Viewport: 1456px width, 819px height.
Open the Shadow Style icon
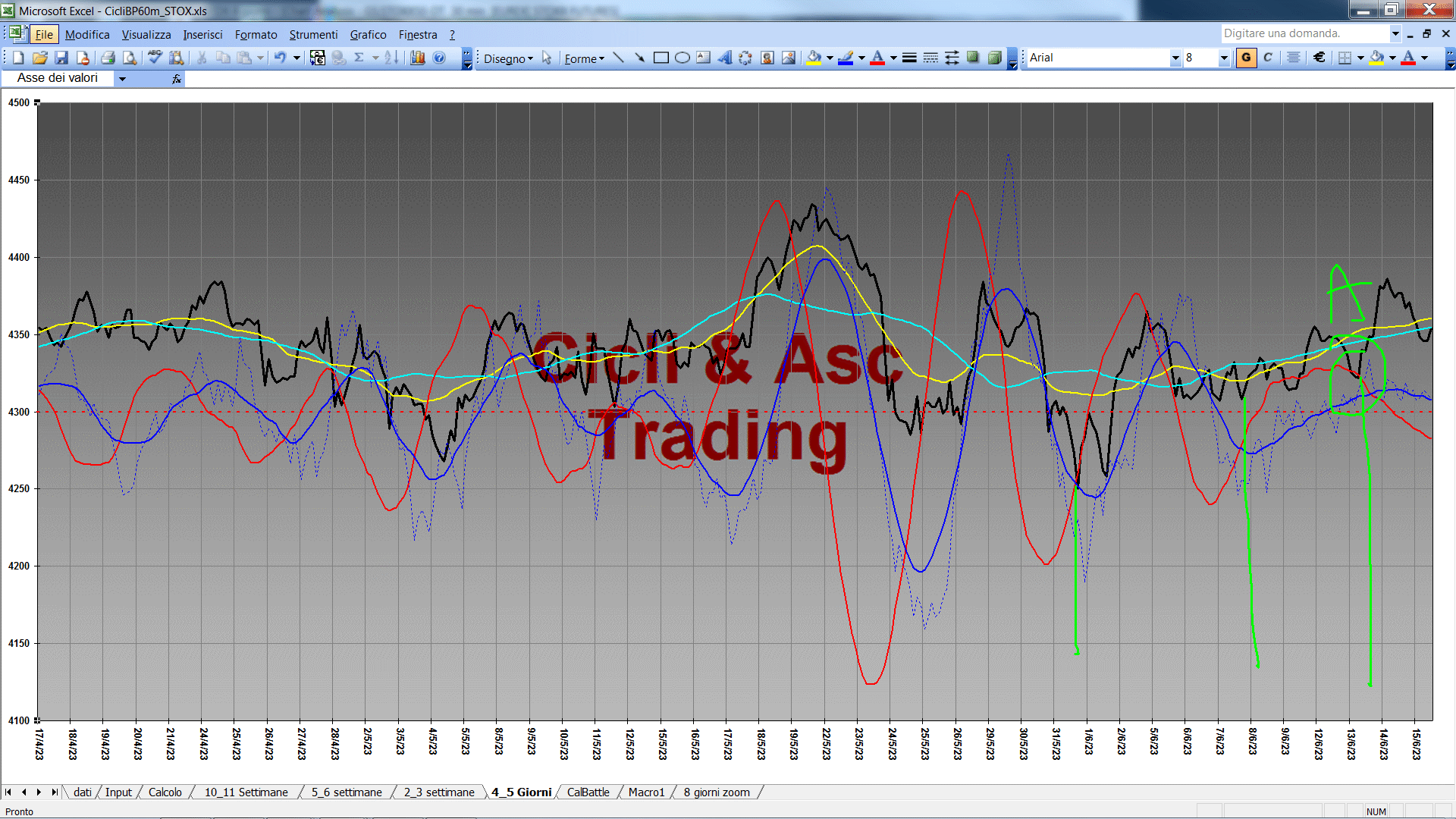point(973,58)
